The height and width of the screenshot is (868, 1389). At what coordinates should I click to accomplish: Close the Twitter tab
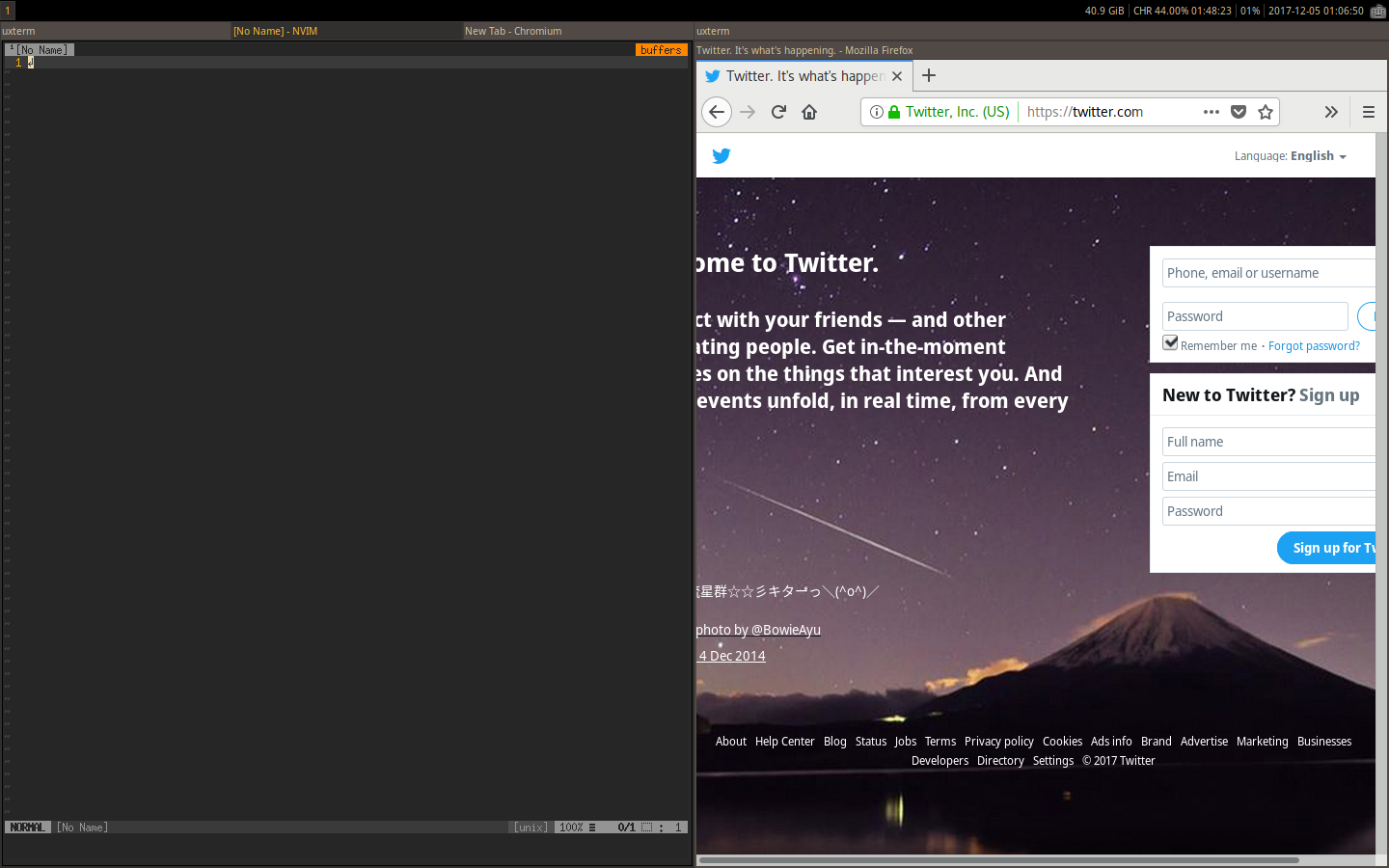click(897, 76)
